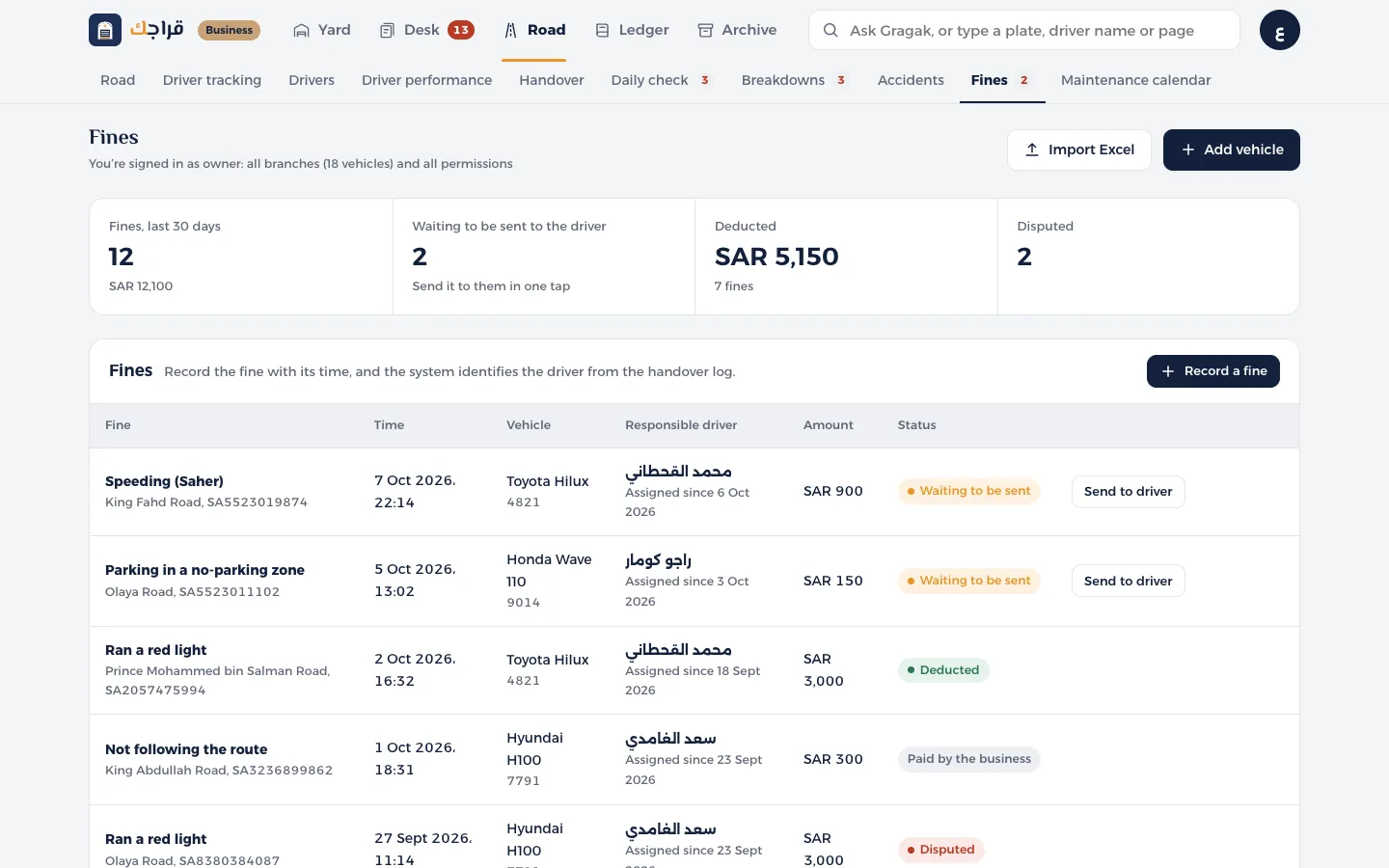Click the Breakdowns count badge 3

tap(841, 80)
